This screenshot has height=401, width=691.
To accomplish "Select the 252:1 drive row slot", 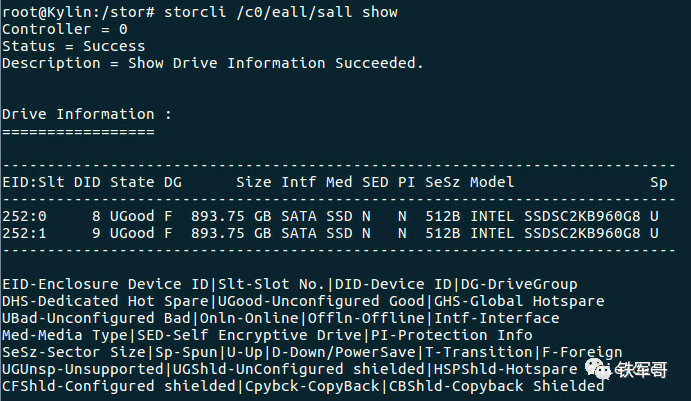I will click(x=24, y=233).
